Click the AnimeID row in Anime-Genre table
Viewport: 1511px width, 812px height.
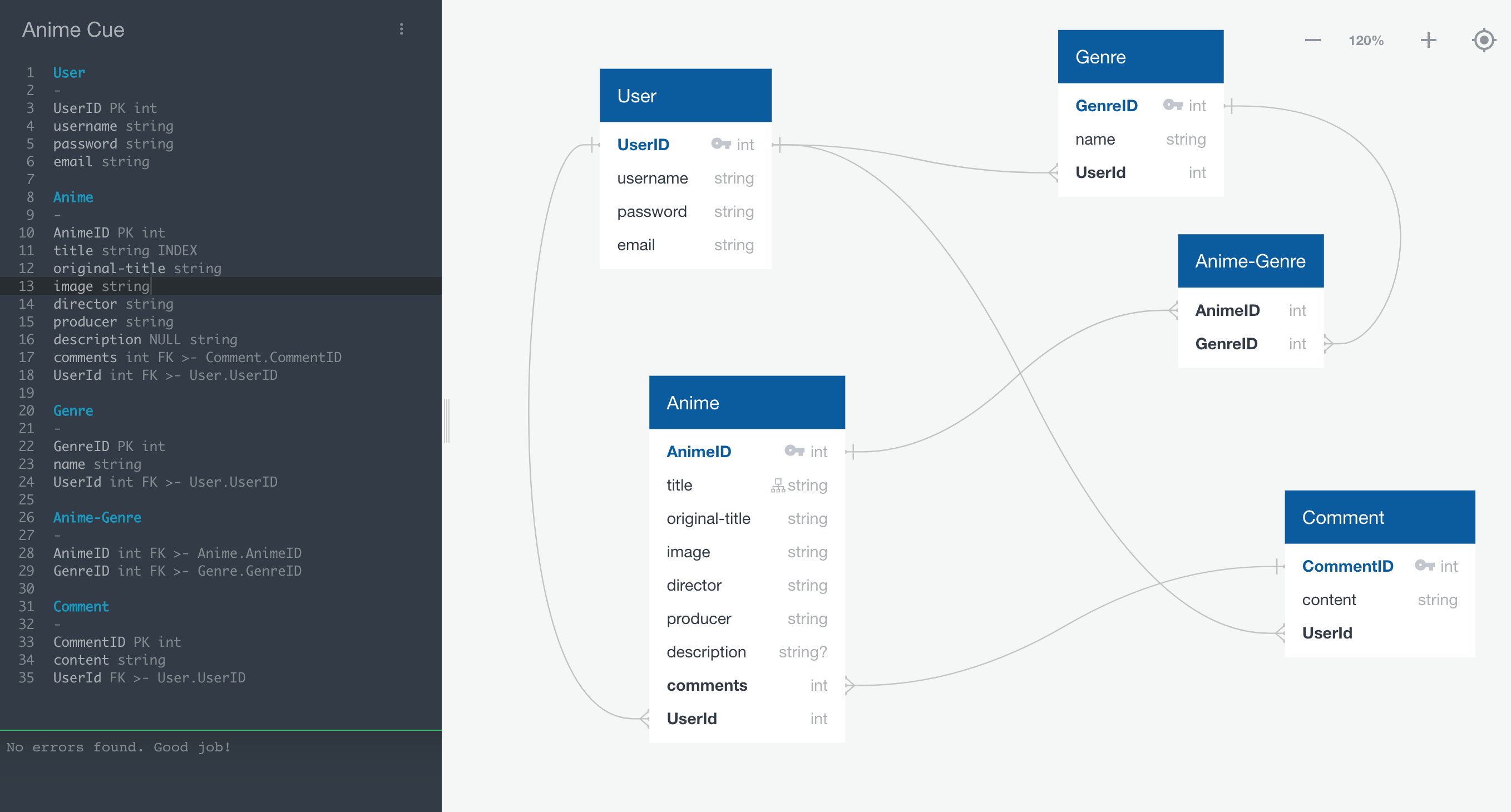(x=1250, y=310)
